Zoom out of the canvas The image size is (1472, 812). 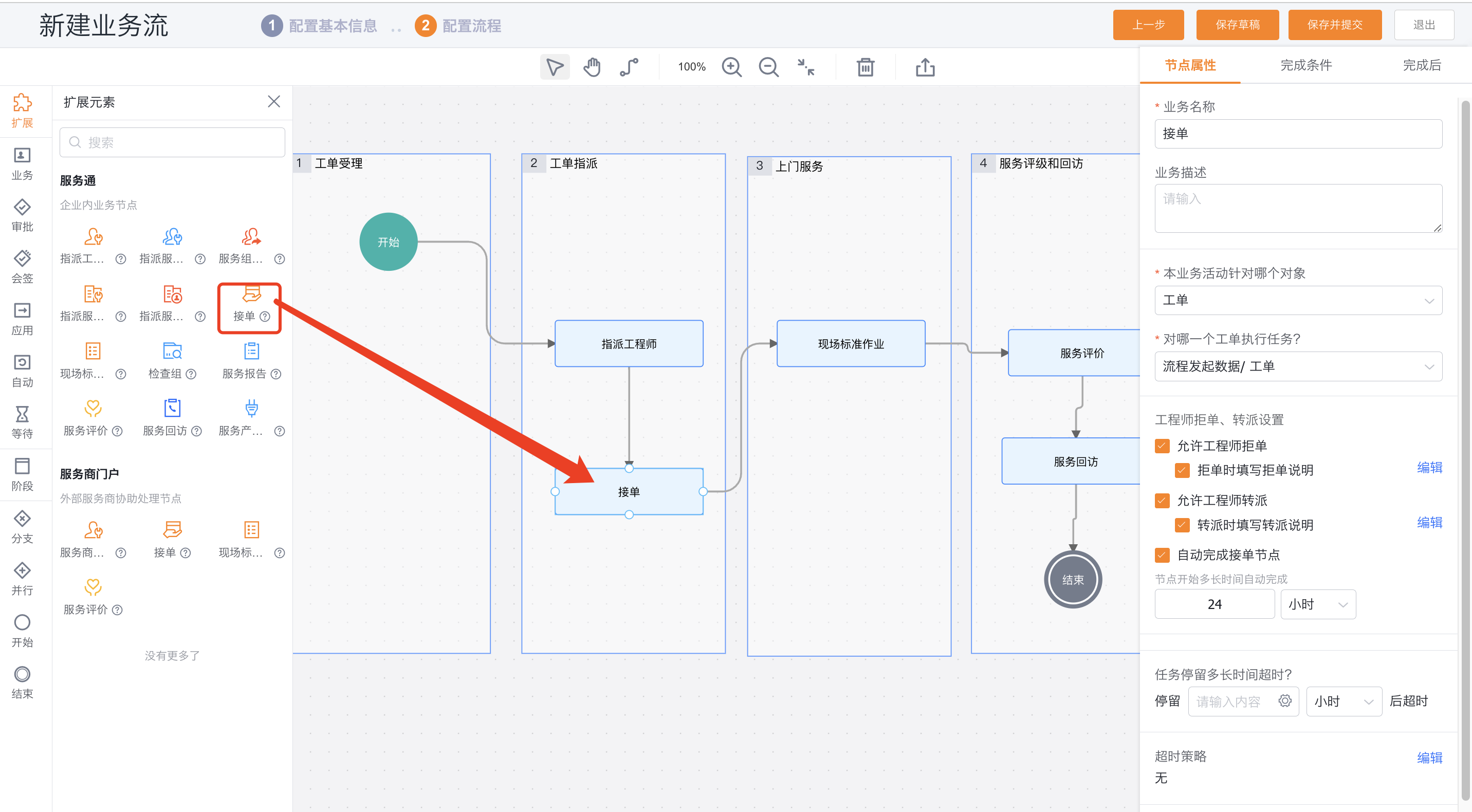pos(768,67)
